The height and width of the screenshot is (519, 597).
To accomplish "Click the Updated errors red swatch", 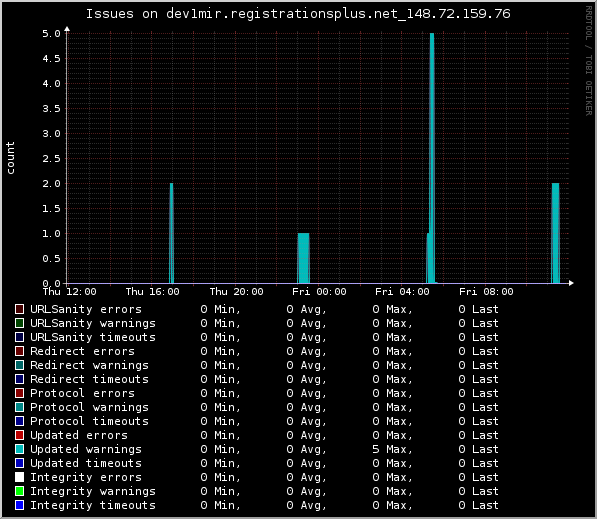I will coord(19,435).
